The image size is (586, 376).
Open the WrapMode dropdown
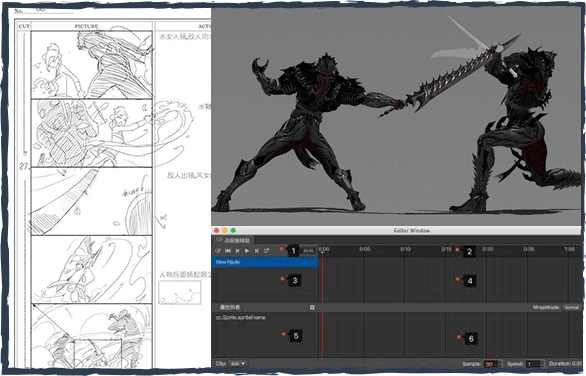click(571, 307)
